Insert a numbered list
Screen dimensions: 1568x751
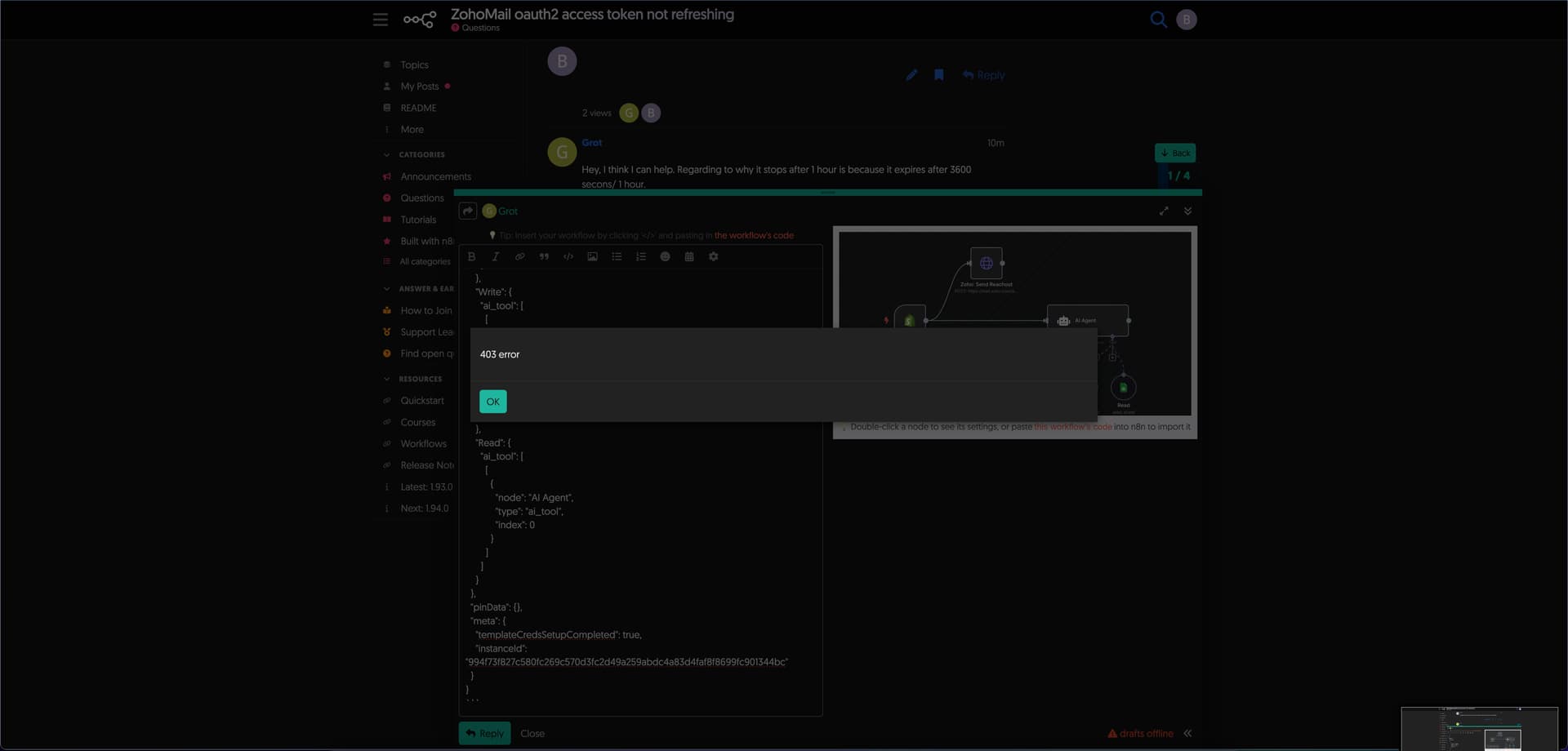[641, 256]
